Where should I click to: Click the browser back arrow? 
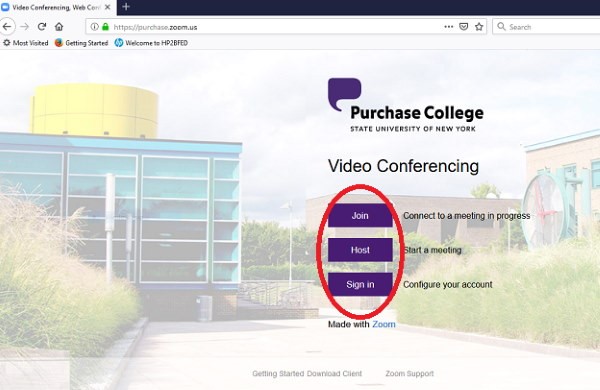[x=7, y=27]
